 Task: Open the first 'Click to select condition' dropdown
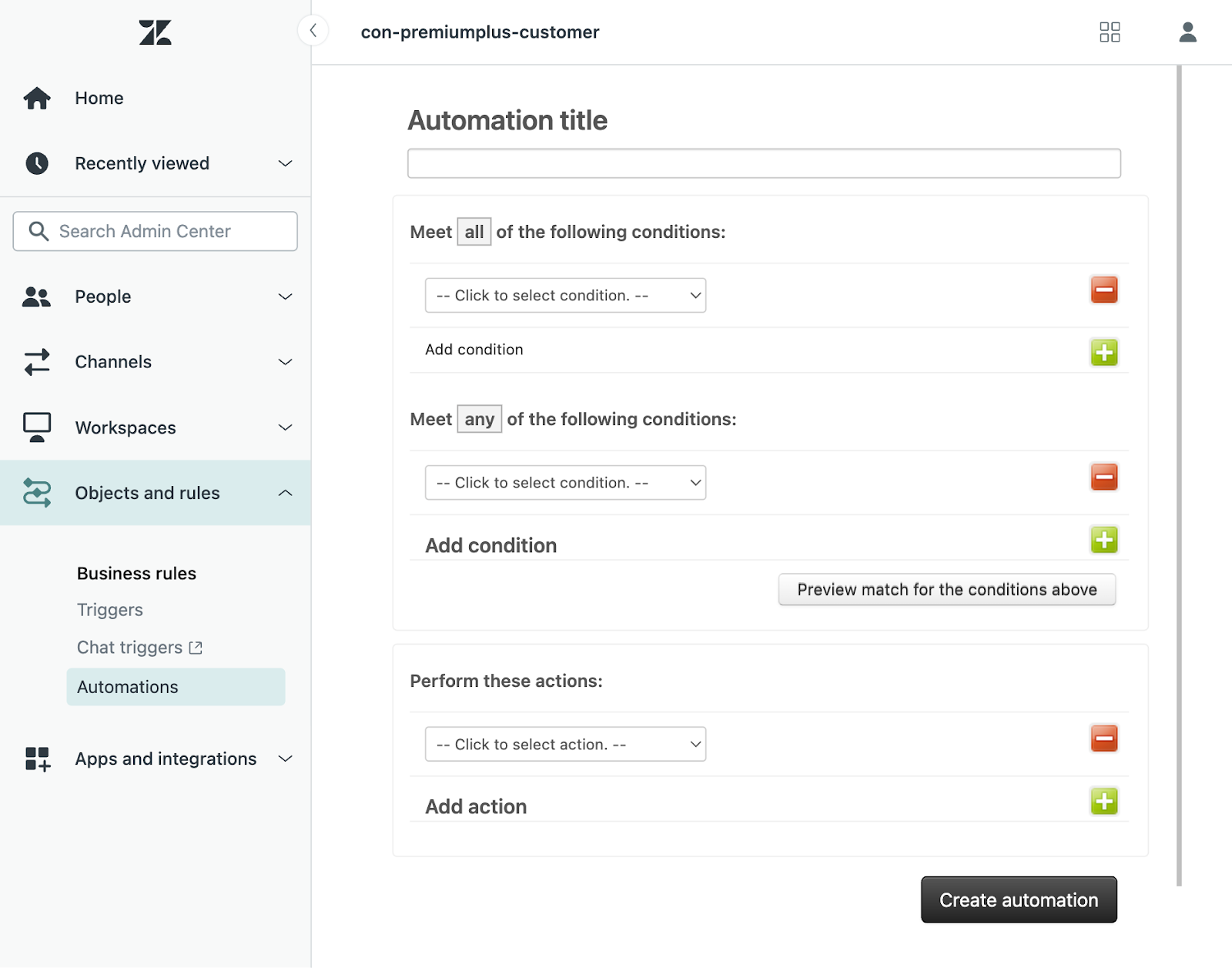point(565,296)
